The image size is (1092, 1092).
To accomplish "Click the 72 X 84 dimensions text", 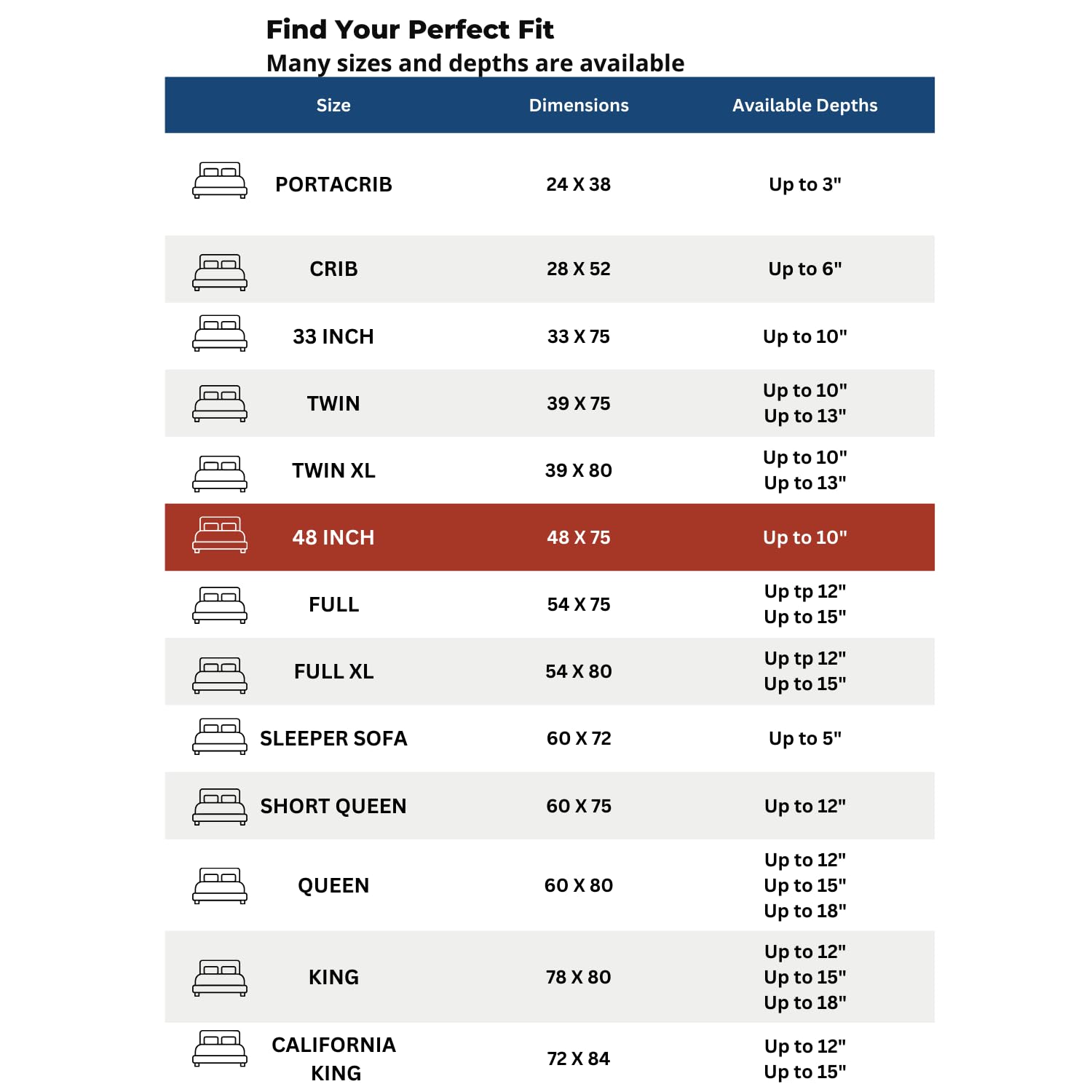I will tap(579, 1059).
